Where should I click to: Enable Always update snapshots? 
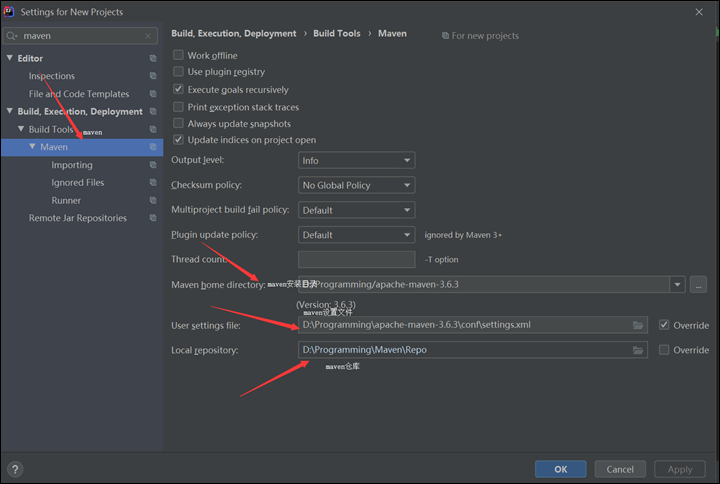click(178, 123)
